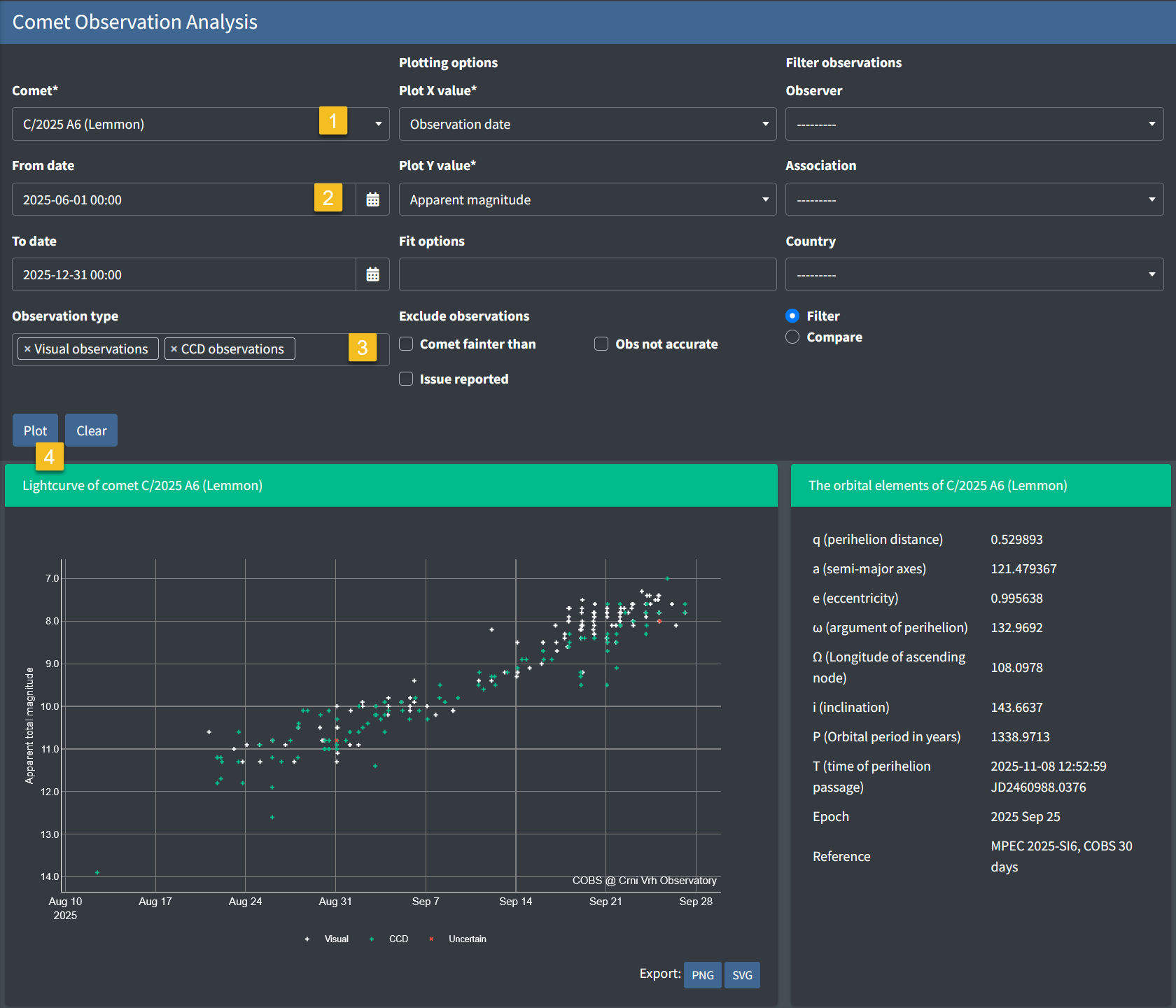Image resolution: width=1176 pixels, height=1008 pixels.
Task: Toggle Visual series in chart legend
Action: coord(335,939)
